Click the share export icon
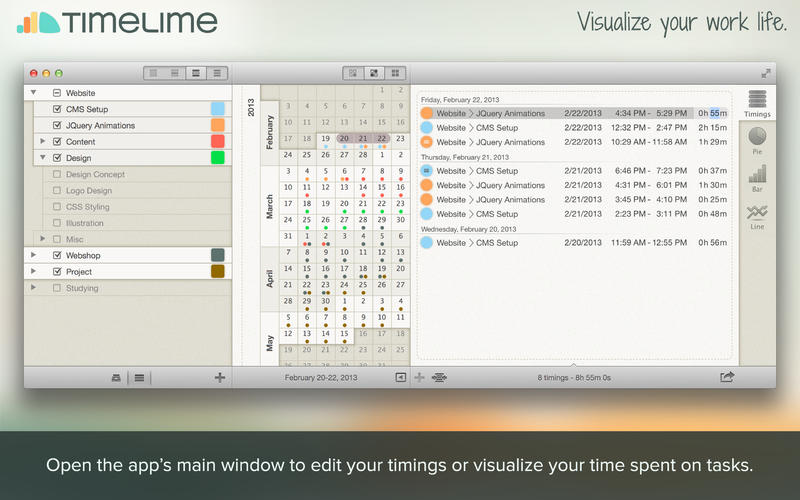The width and height of the screenshot is (800, 500). coord(727,377)
